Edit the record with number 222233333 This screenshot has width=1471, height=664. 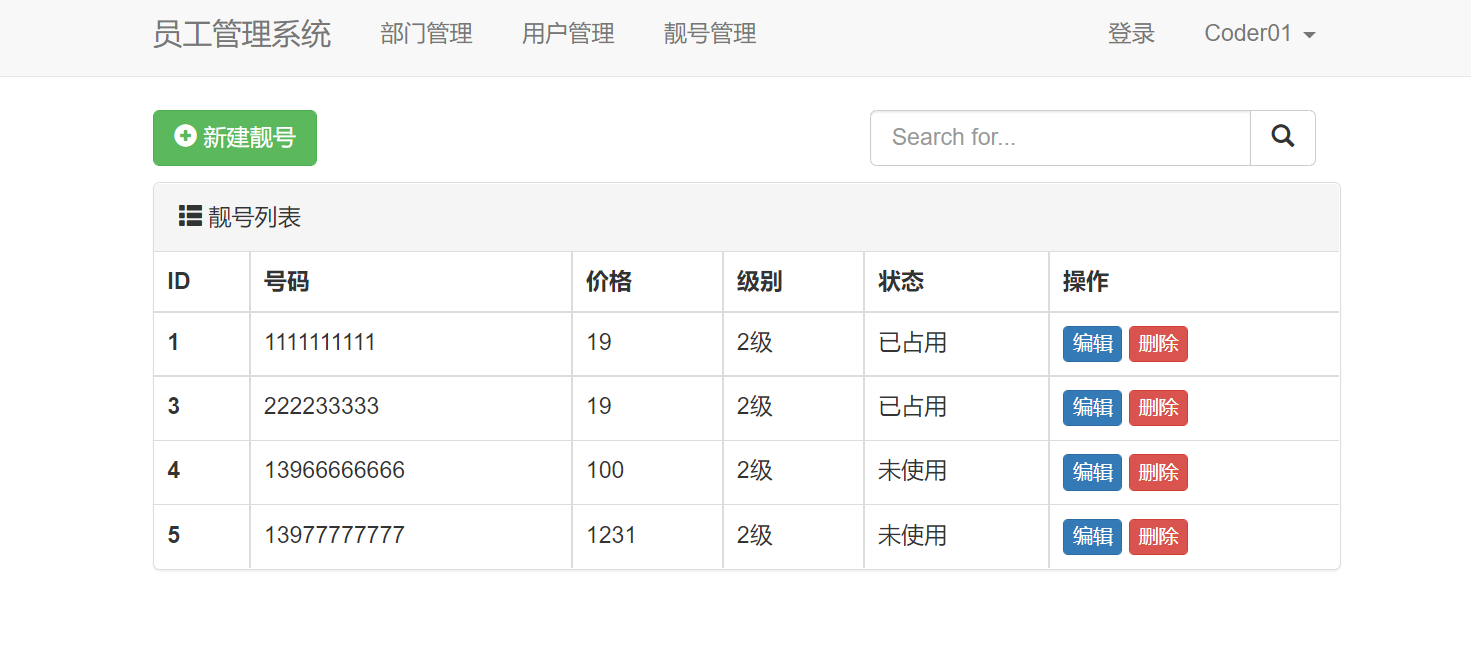click(x=1091, y=407)
